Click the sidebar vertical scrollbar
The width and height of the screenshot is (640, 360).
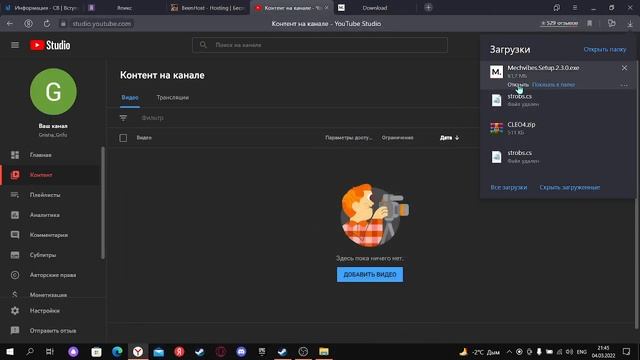click(x=102, y=202)
